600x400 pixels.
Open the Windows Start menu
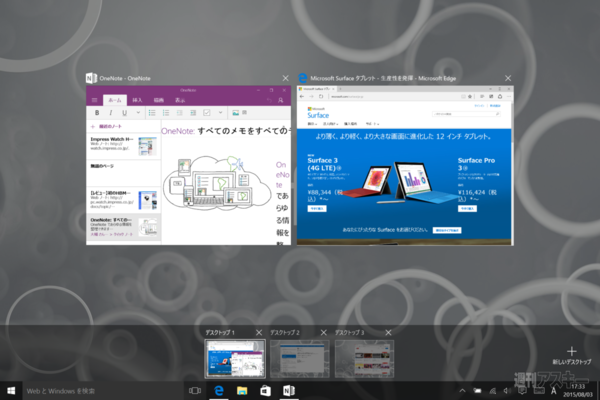click(11, 390)
